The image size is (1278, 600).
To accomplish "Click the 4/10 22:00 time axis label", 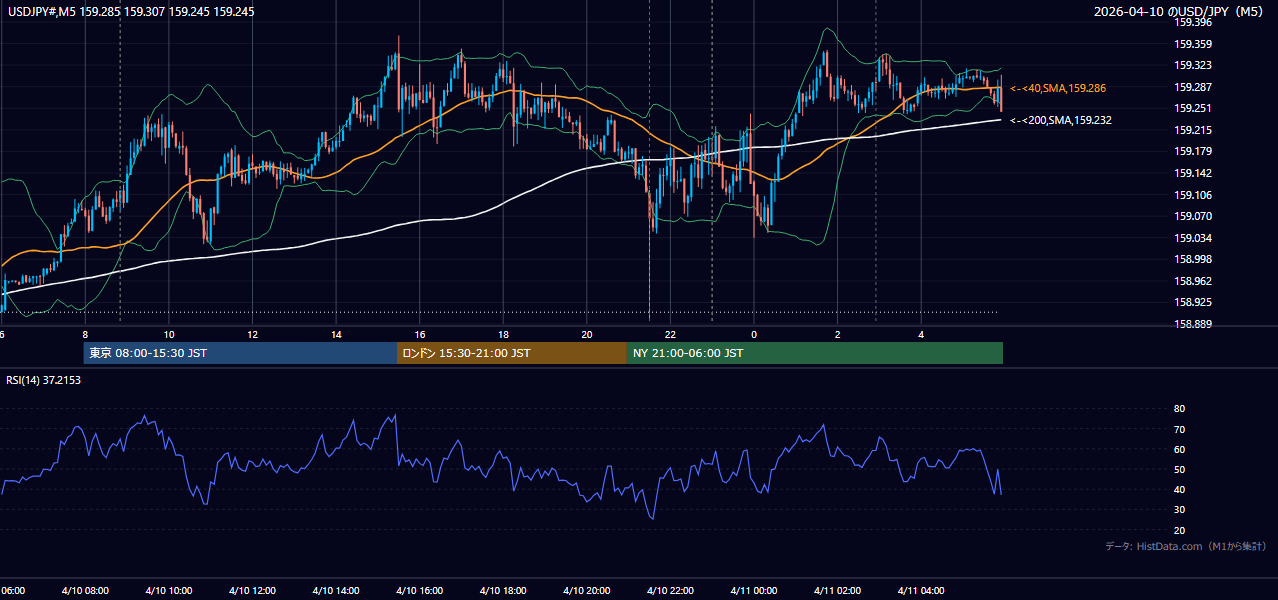I will click(670, 591).
